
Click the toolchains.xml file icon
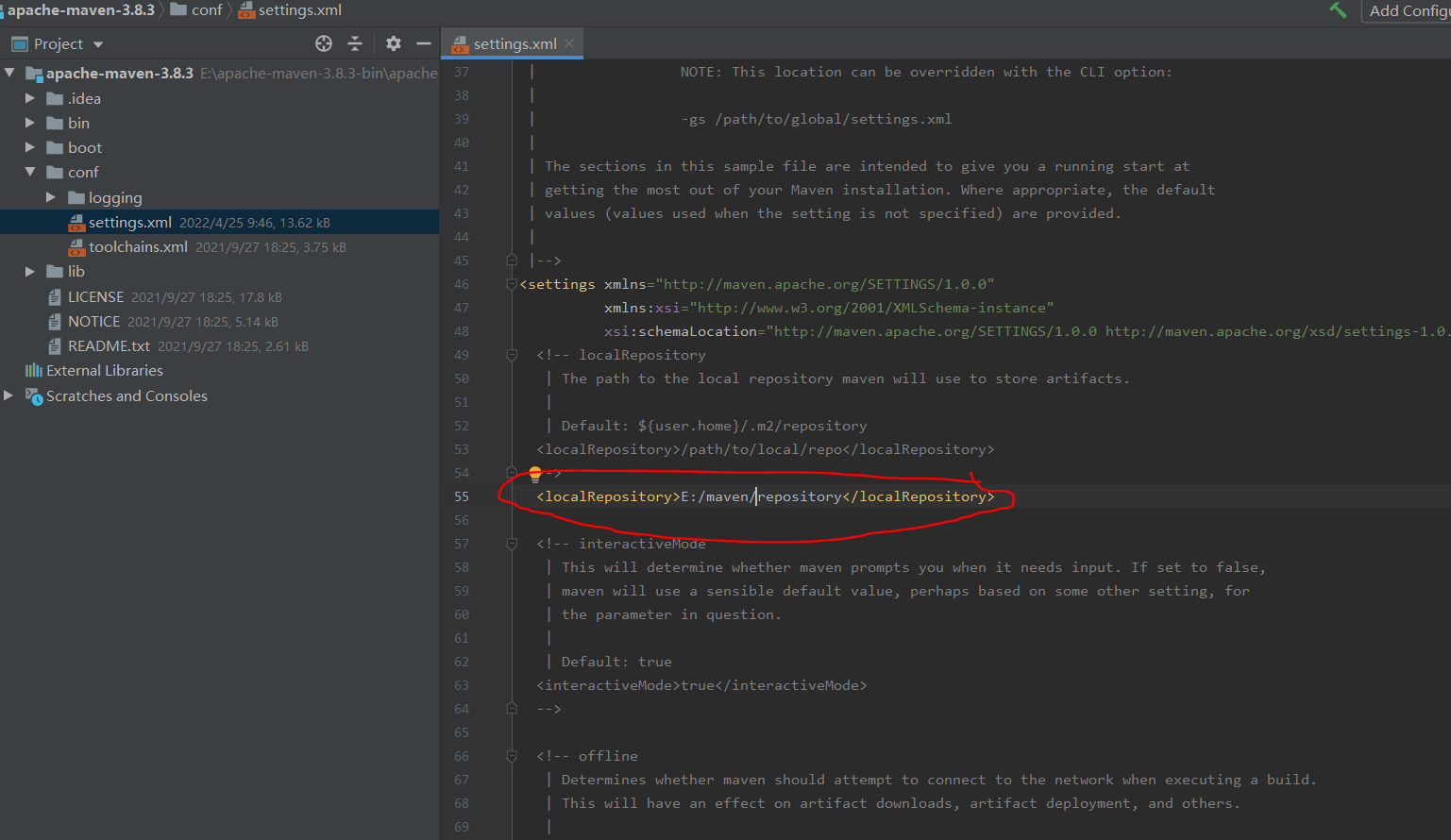pyautogui.click(x=76, y=246)
